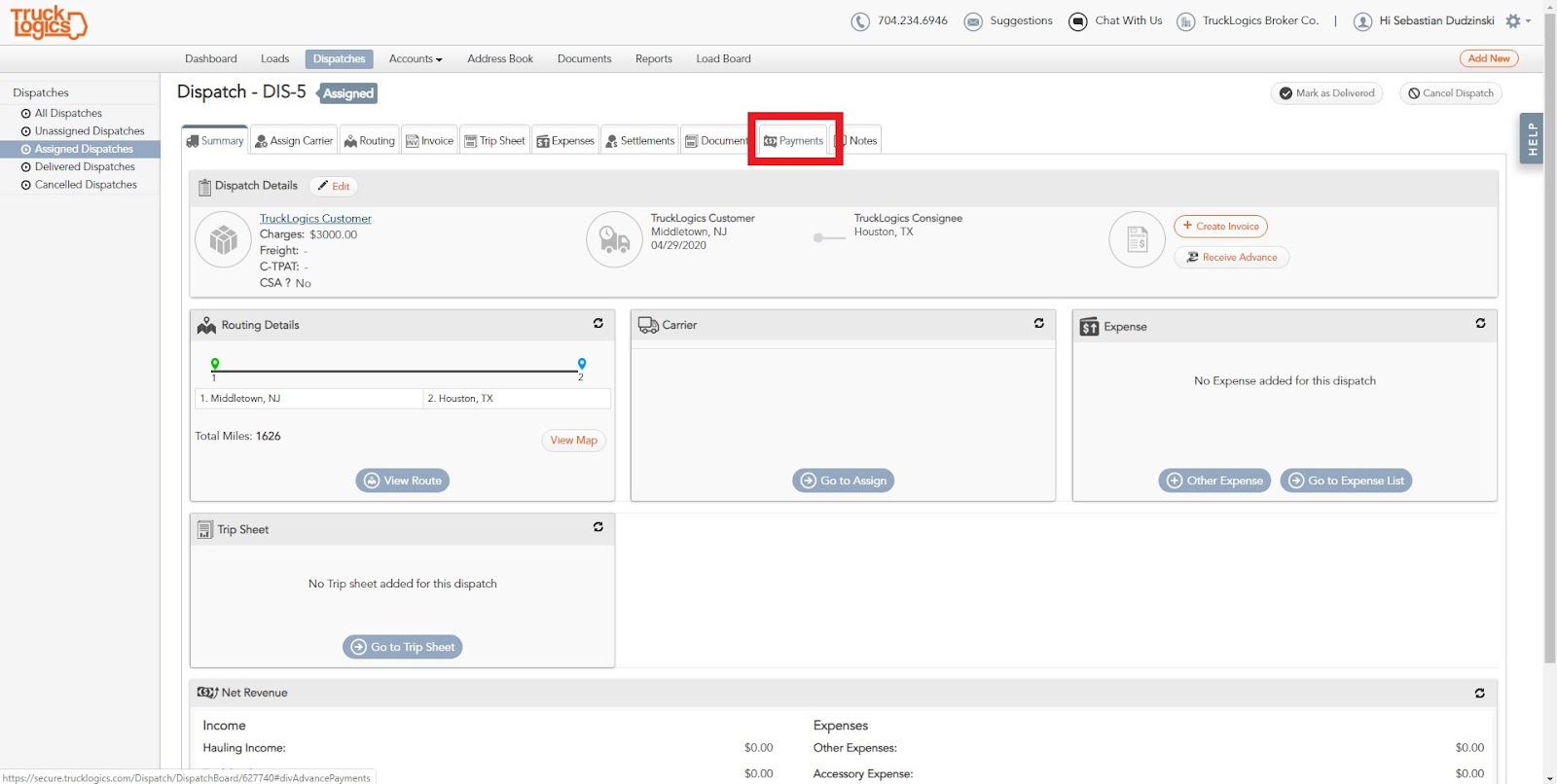Screen dimensions: 1557x784
Task: Click Receive Advance button
Action: coord(1231,258)
